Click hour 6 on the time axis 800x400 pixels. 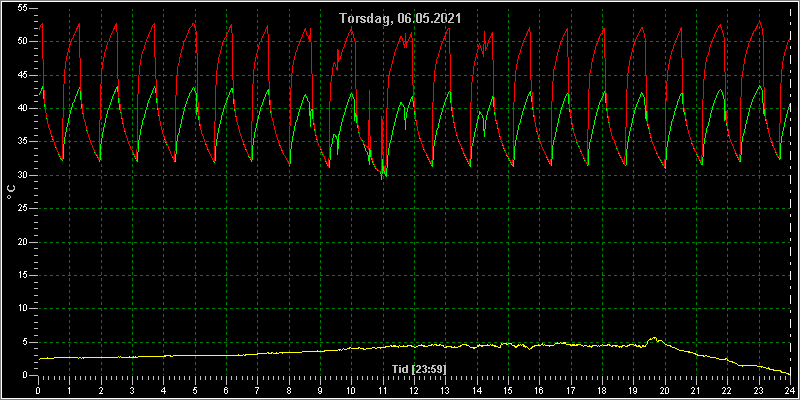coord(226,391)
